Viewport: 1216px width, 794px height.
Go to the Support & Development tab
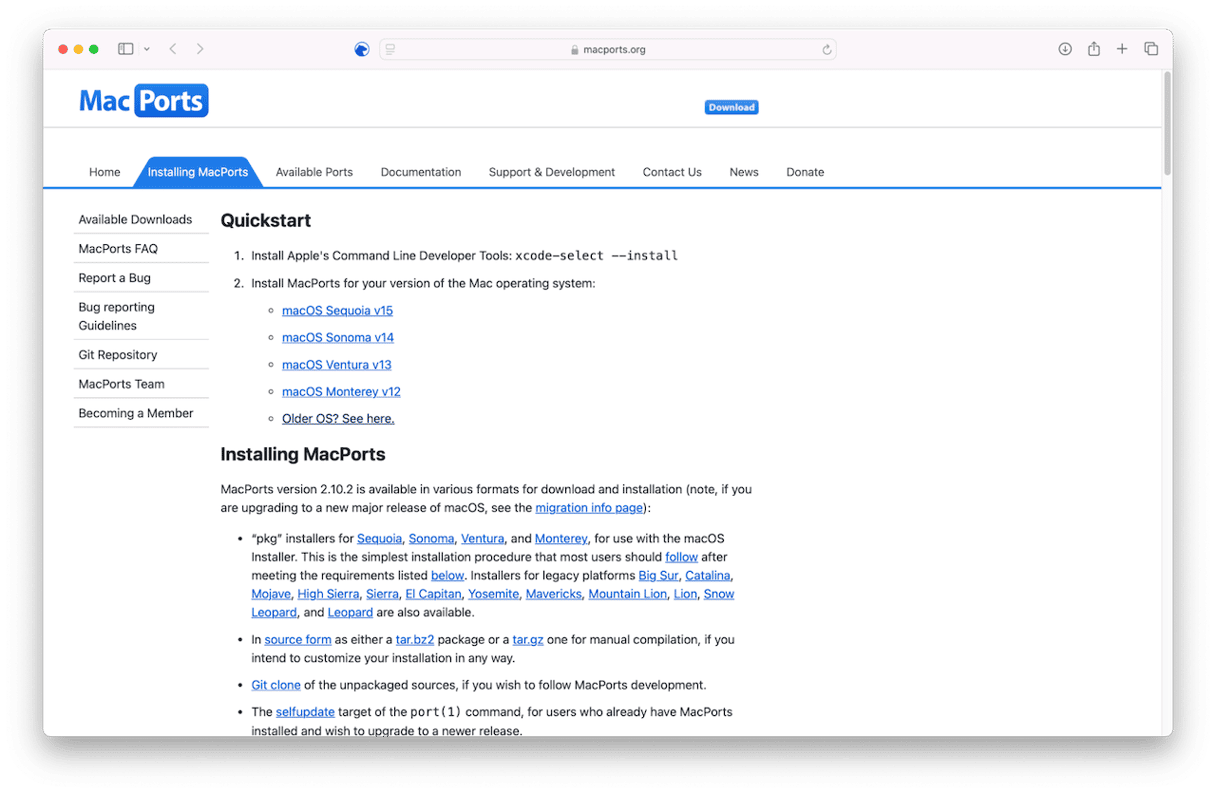click(552, 172)
